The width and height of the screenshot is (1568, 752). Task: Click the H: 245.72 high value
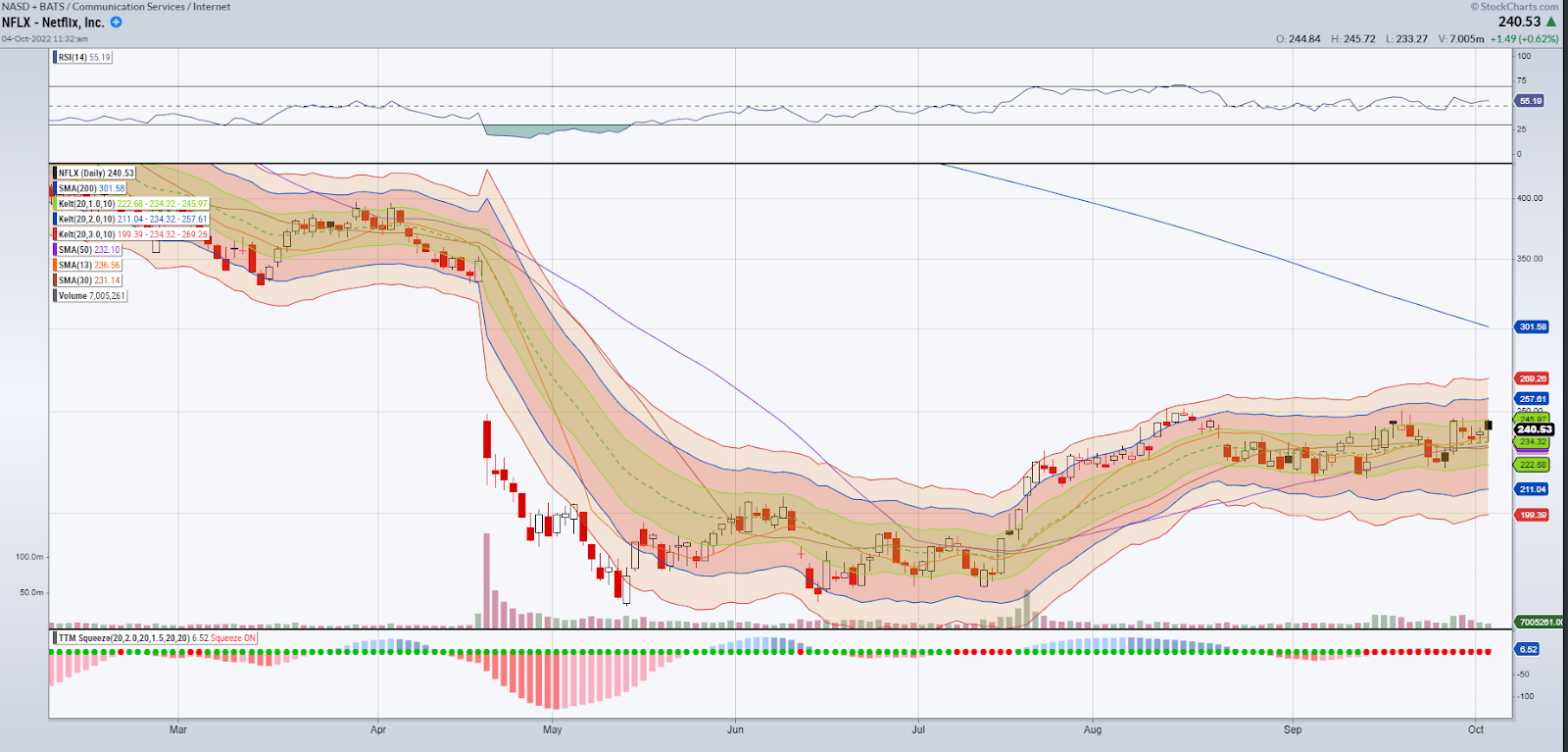pyautogui.click(x=1353, y=39)
